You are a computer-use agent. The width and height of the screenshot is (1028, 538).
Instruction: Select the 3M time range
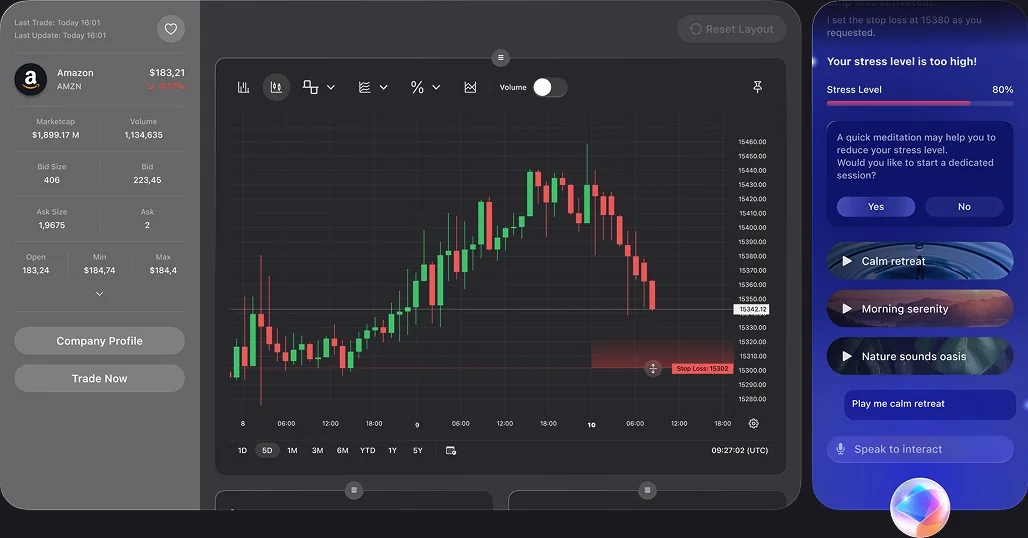point(317,450)
